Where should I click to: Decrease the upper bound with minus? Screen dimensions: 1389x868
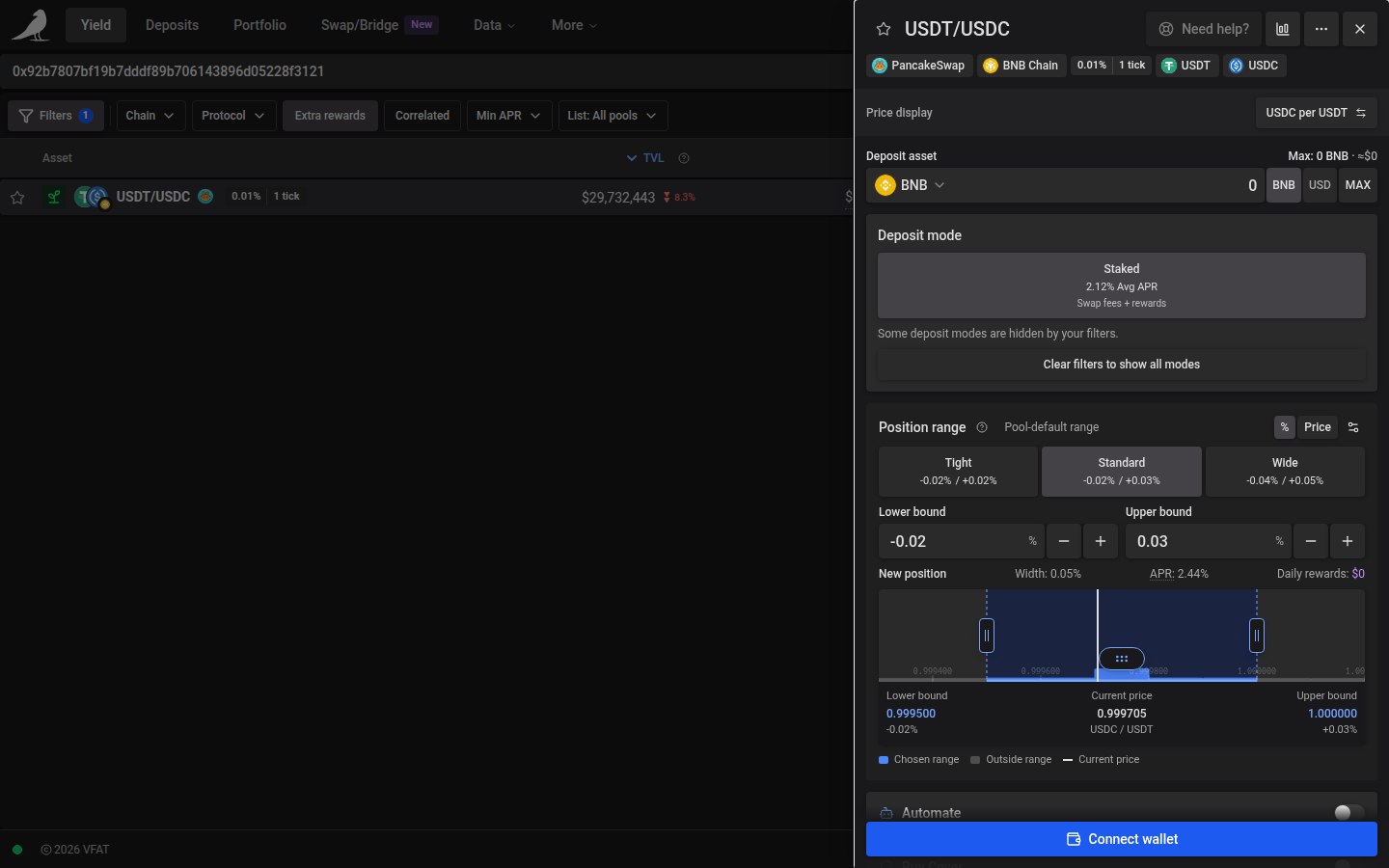(x=1311, y=542)
